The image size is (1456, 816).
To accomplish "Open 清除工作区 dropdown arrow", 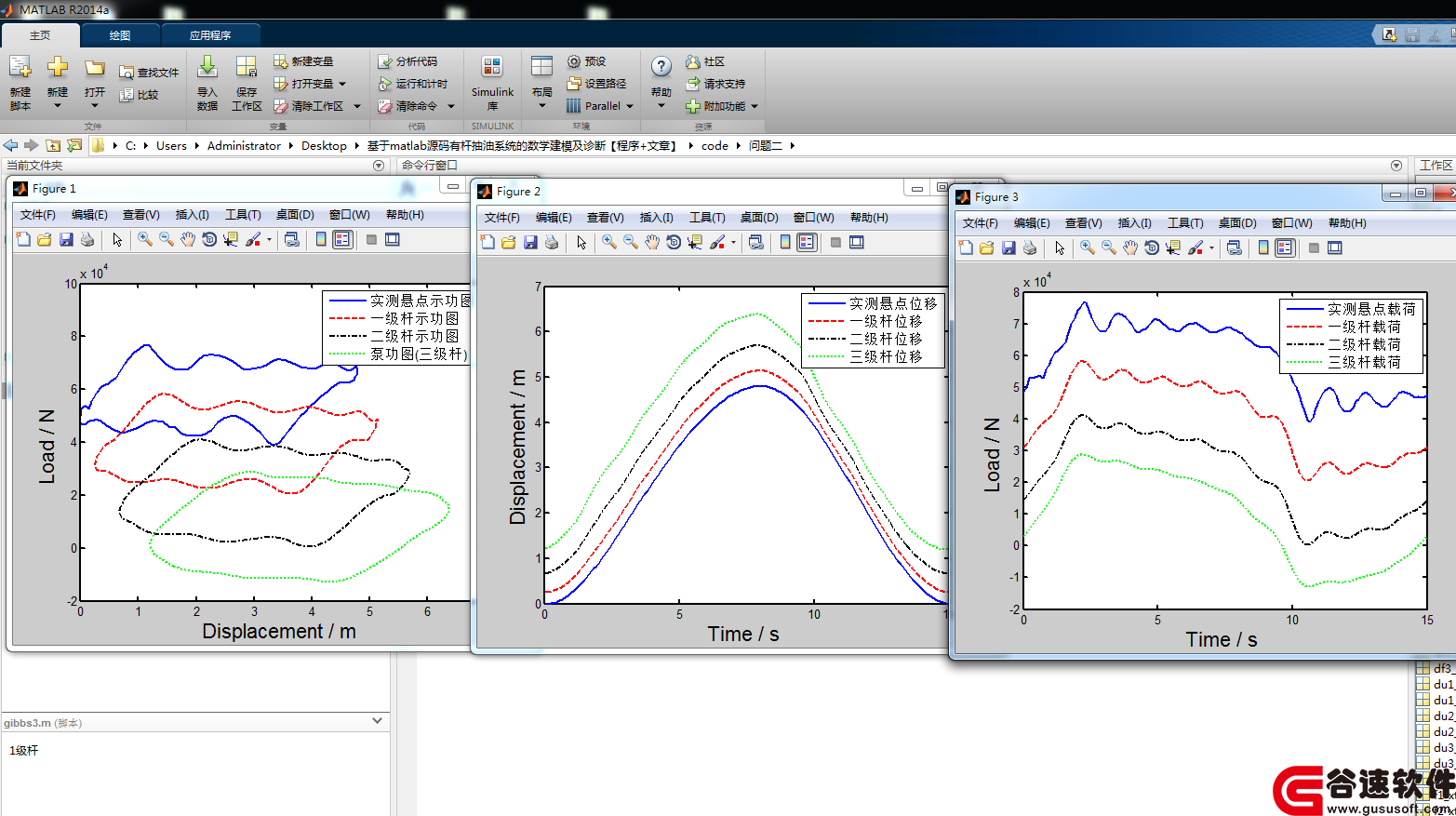I will (357, 106).
